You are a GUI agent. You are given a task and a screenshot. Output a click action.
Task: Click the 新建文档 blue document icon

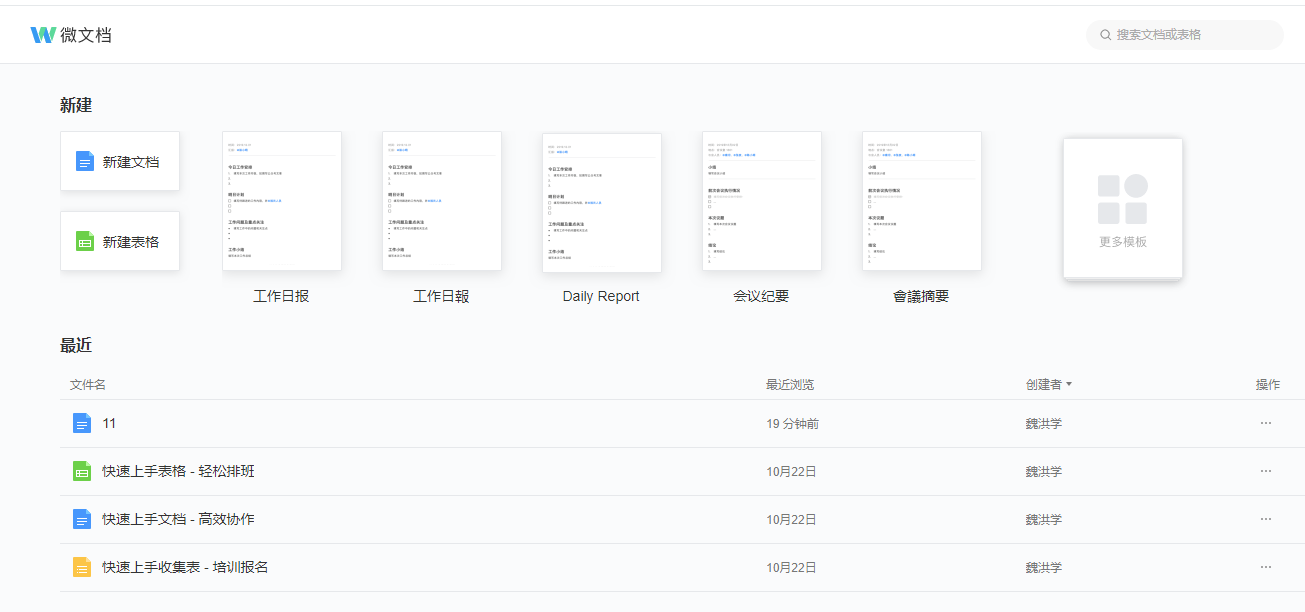[x=85, y=160]
